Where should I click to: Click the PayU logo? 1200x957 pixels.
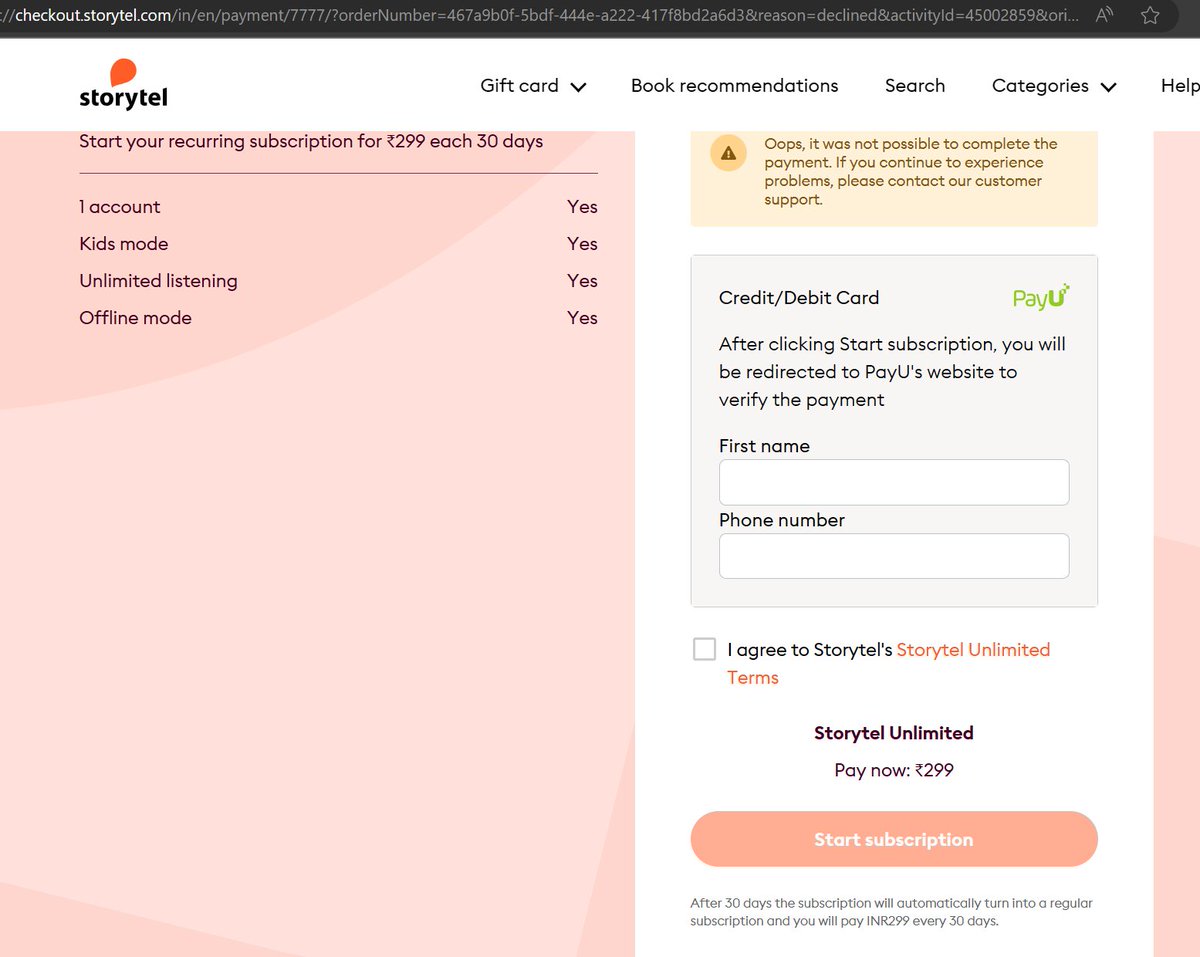pos(1041,297)
